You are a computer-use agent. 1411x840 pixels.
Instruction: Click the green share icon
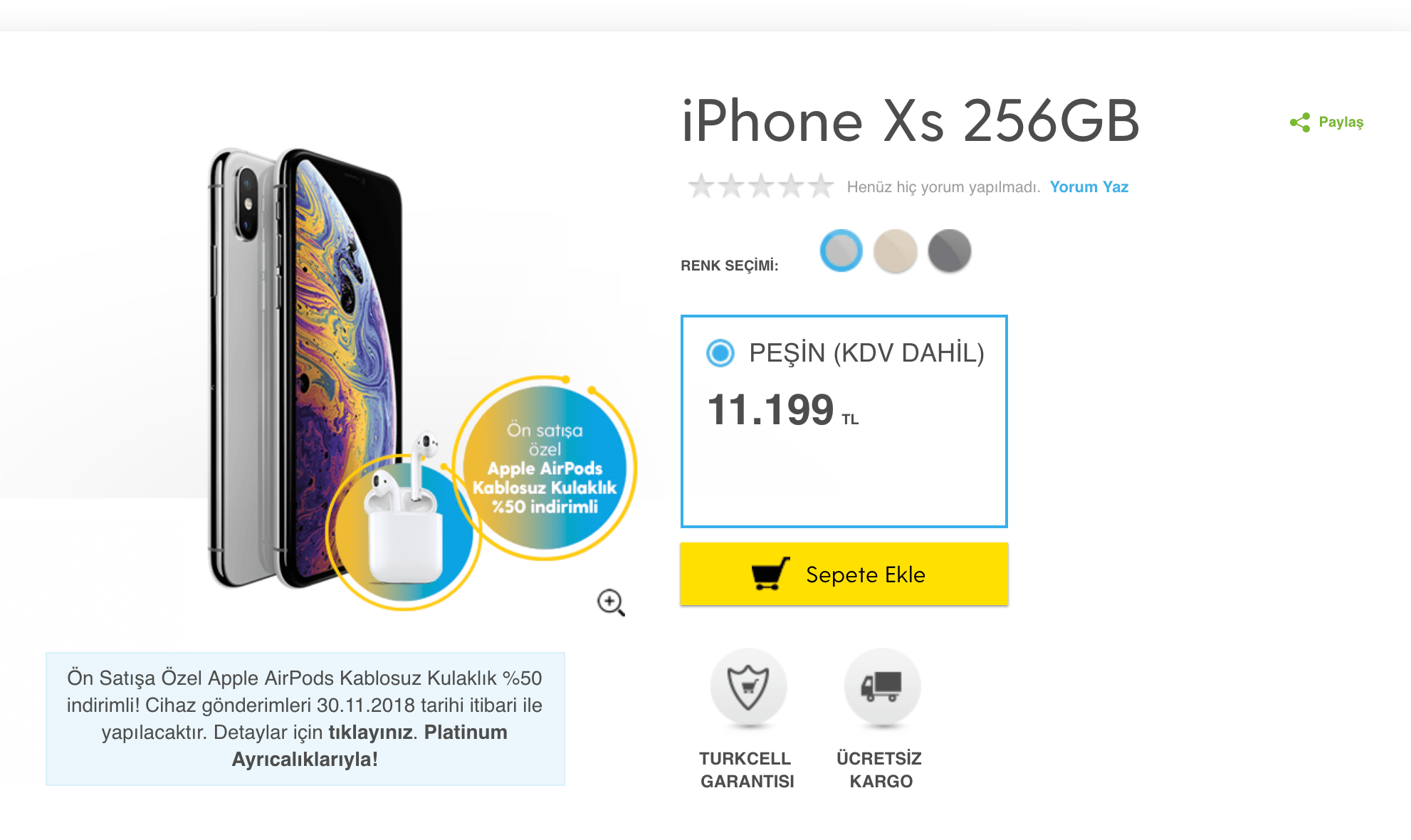pos(1300,122)
